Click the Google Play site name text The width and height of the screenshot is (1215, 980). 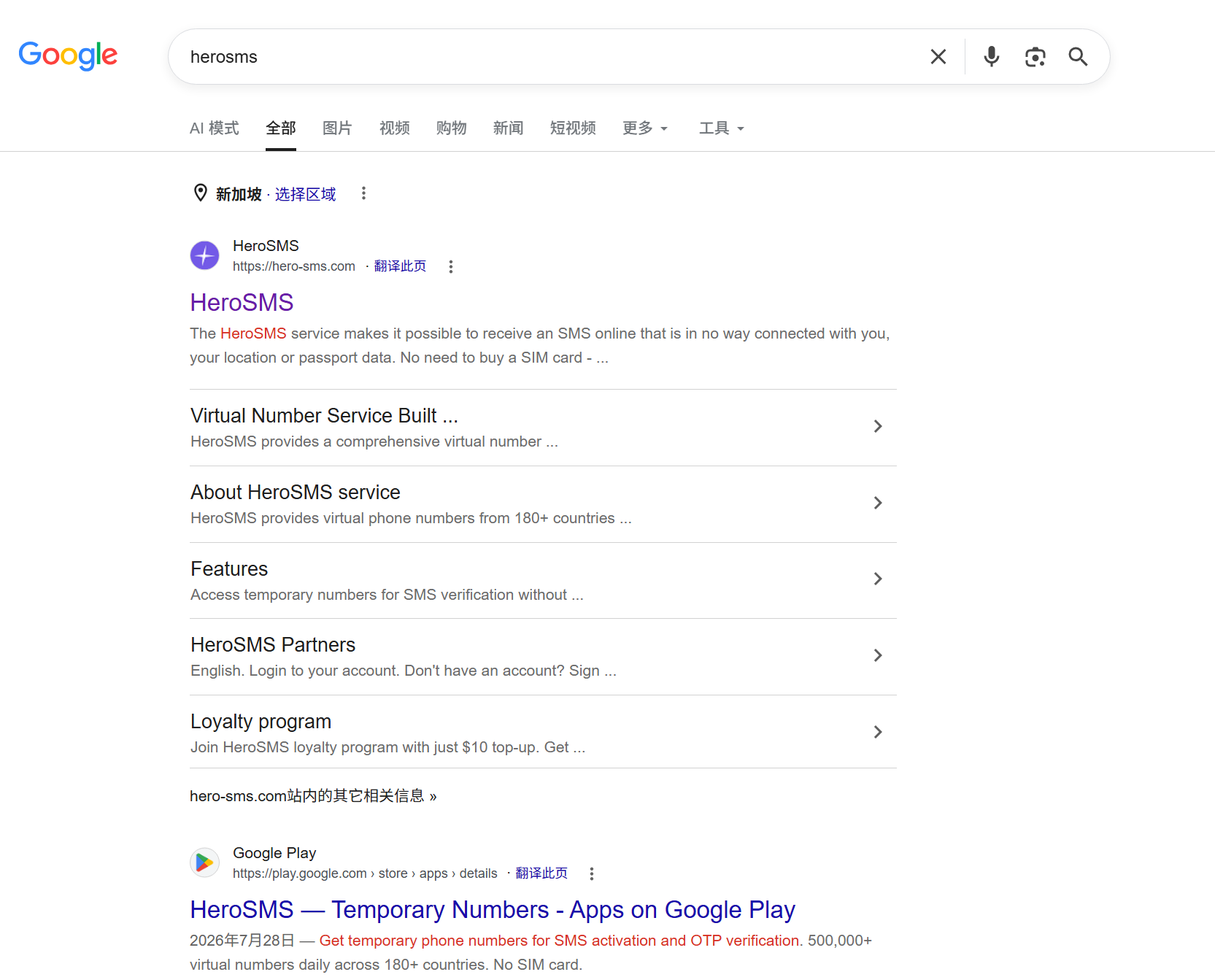tap(274, 853)
